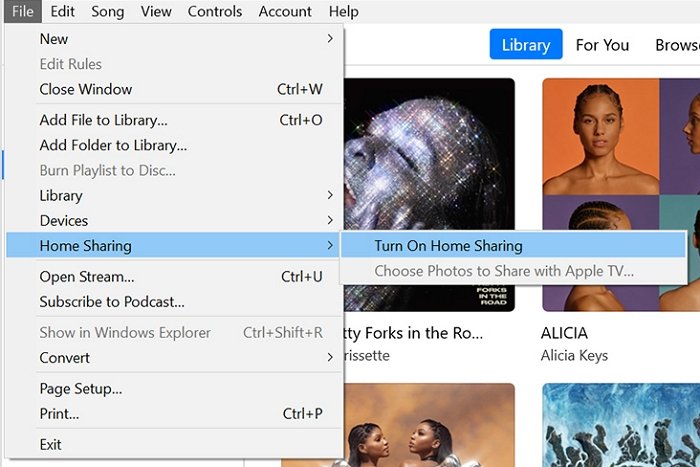700x467 pixels.
Task: Open the two women album cover
Action: coord(429,425)
